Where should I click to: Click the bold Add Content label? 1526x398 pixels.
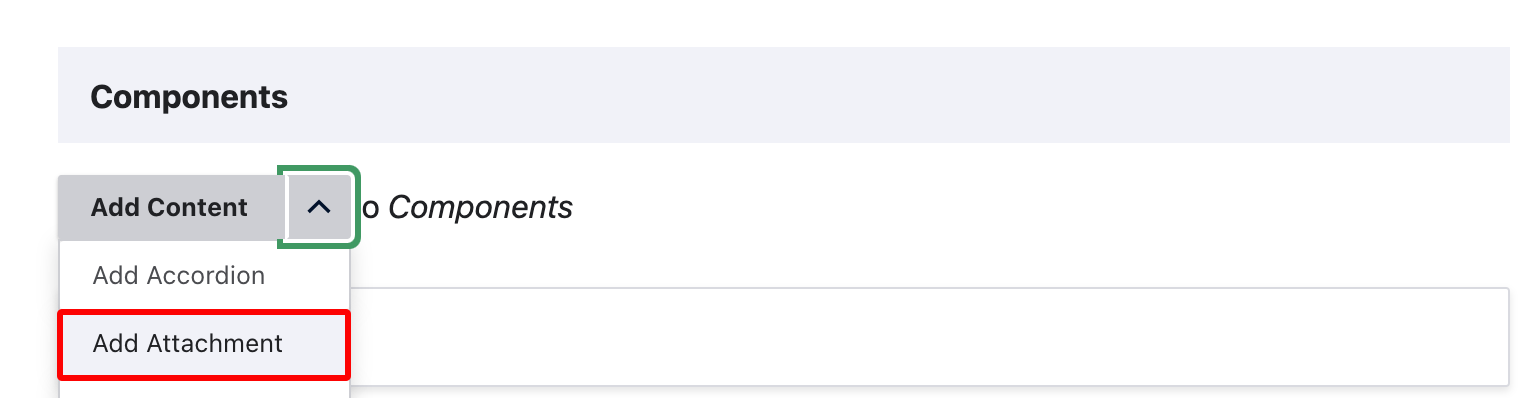tap(169, 207)
